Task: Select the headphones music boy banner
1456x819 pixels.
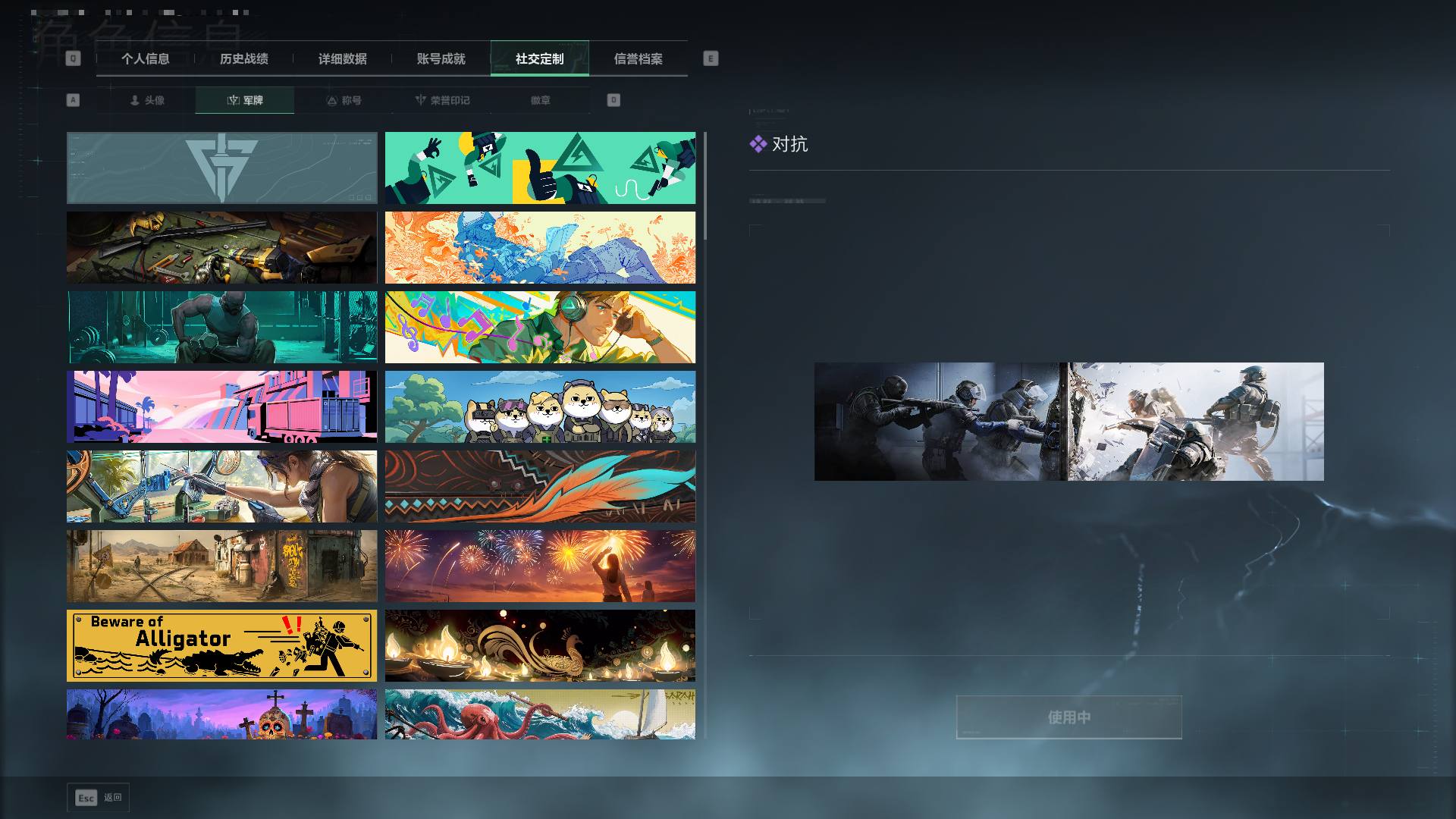Action: click(540, 328)
